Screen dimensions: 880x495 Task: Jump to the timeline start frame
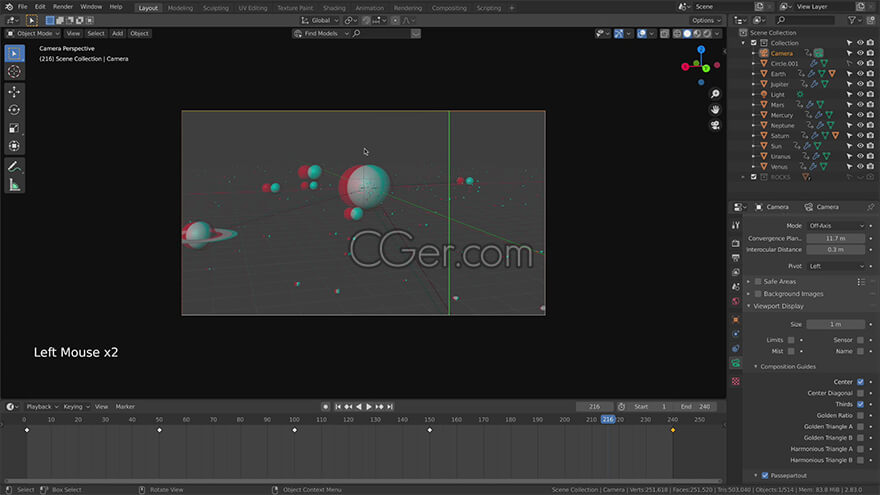(x=338, y=407)
